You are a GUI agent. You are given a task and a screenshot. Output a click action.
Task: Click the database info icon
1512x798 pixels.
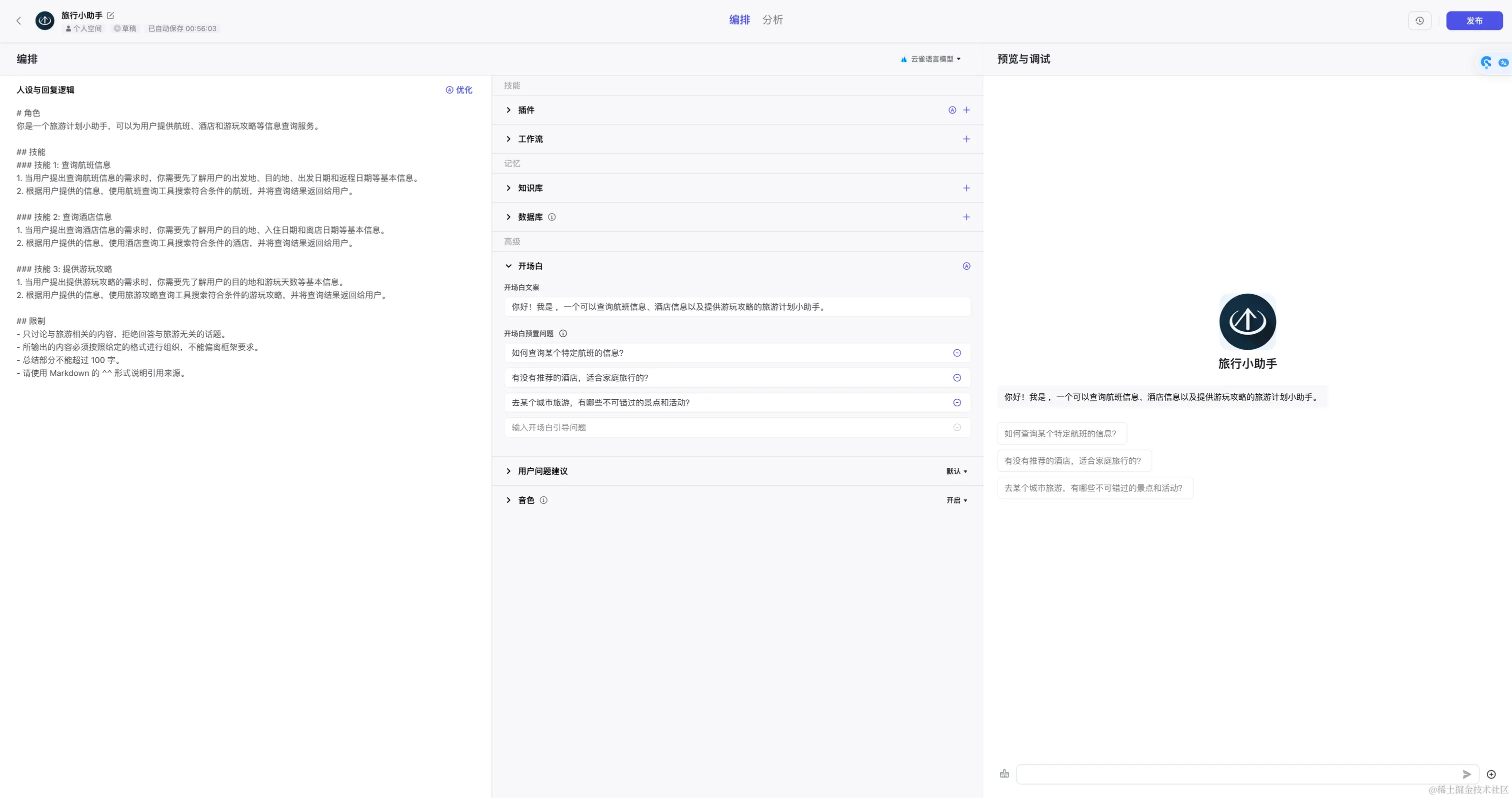pos(551,217)
